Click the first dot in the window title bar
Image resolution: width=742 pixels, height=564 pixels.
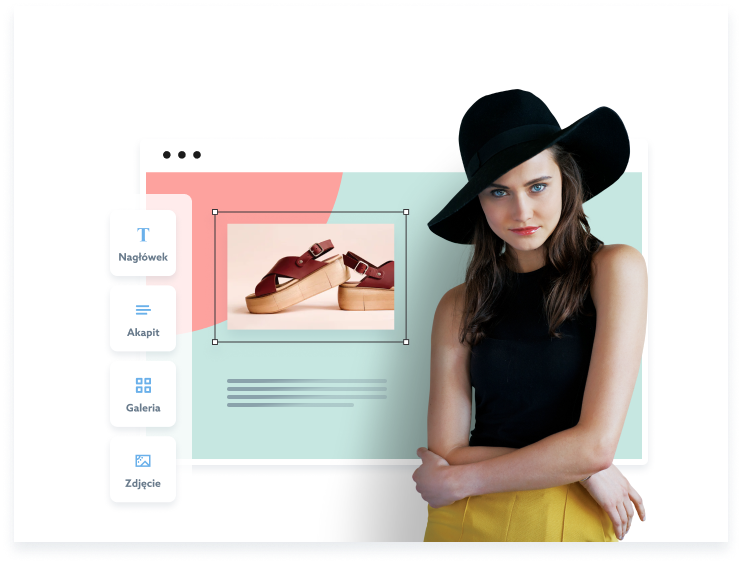[x=167, y=155]
